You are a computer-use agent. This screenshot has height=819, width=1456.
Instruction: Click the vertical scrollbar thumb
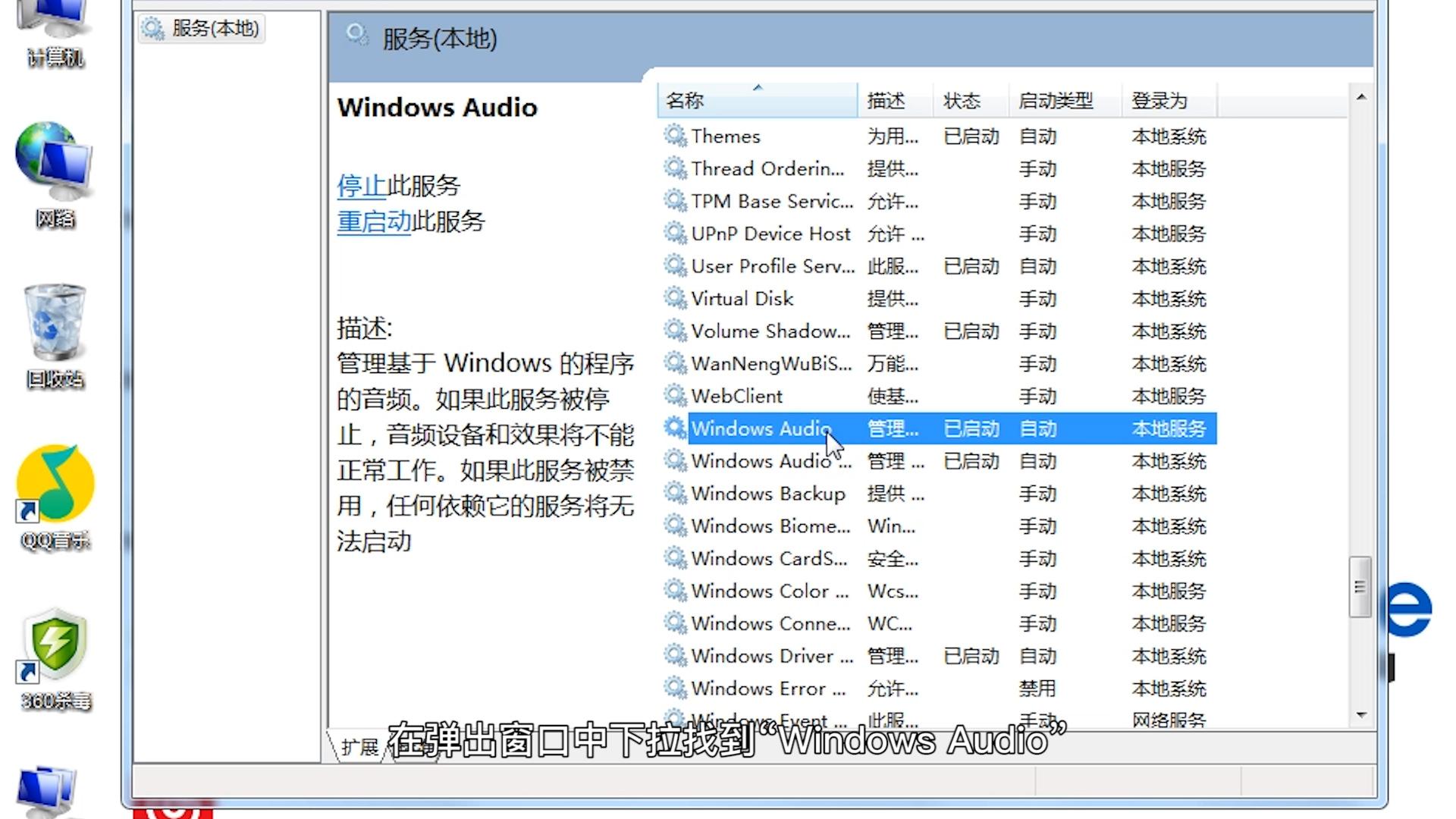pos(1360,587)
